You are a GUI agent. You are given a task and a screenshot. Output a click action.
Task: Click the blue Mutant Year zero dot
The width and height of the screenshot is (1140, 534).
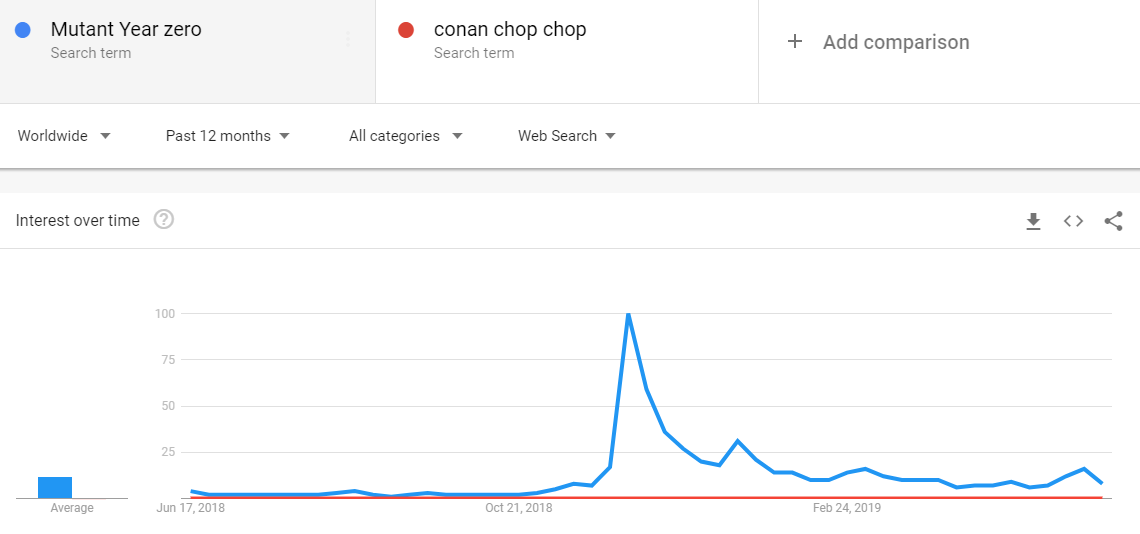tap(23, 30)
